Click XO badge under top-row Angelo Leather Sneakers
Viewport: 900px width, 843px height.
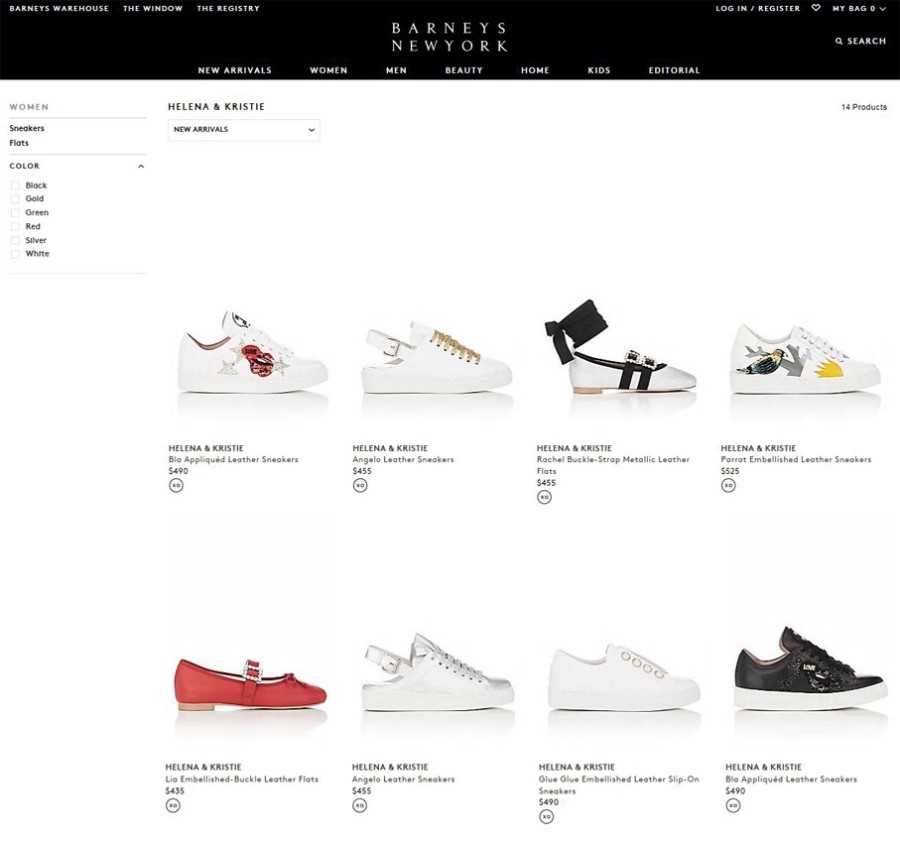pos(360,485)
